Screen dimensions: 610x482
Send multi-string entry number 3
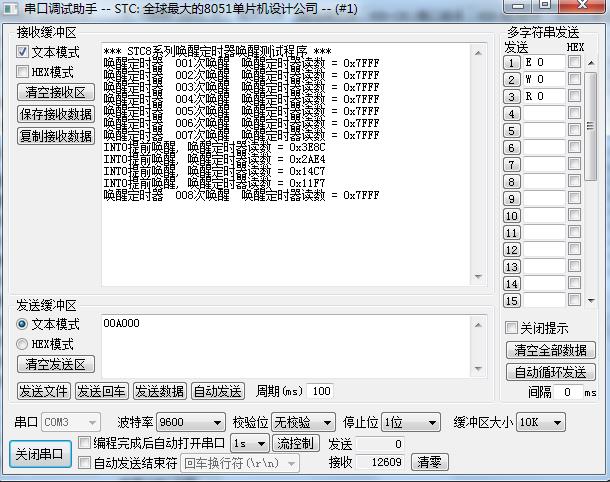(x=511, y=96)
